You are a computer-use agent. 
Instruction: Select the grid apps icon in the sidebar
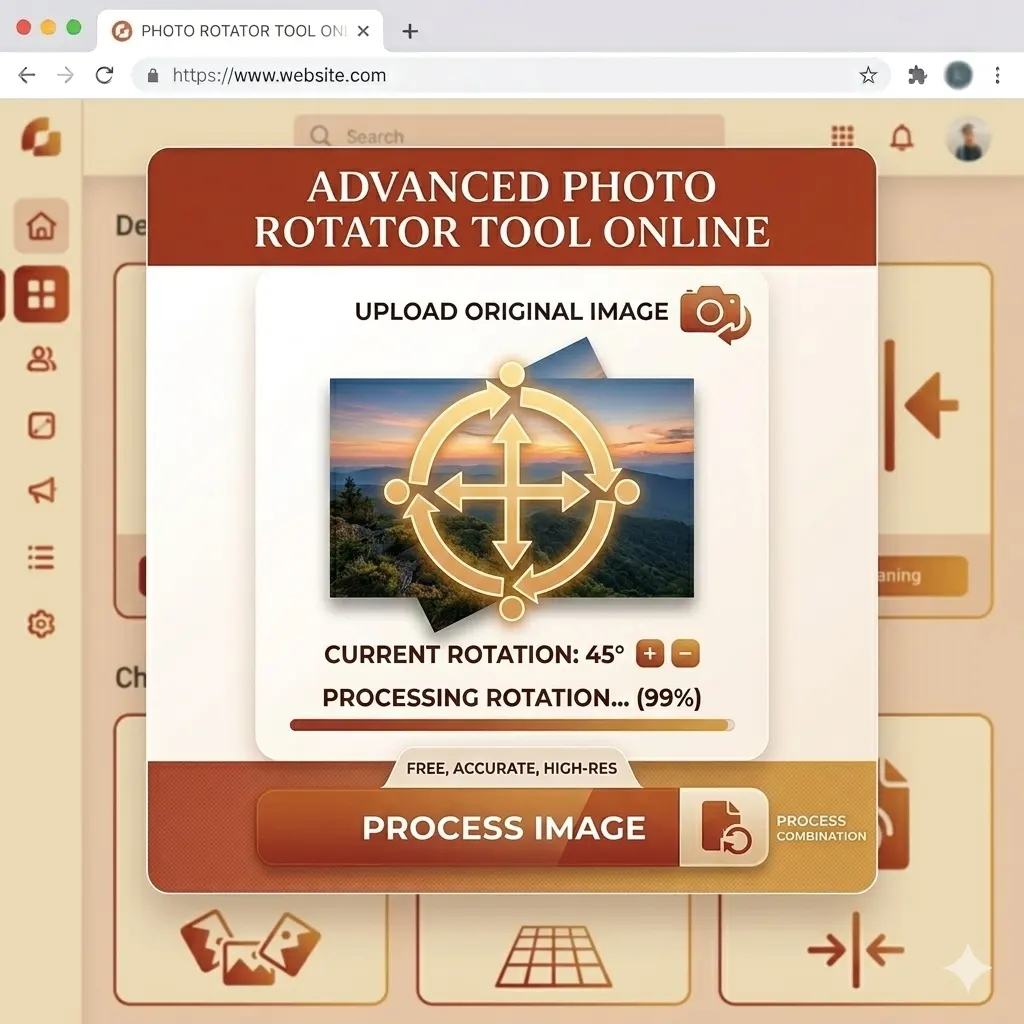(40, 295)
